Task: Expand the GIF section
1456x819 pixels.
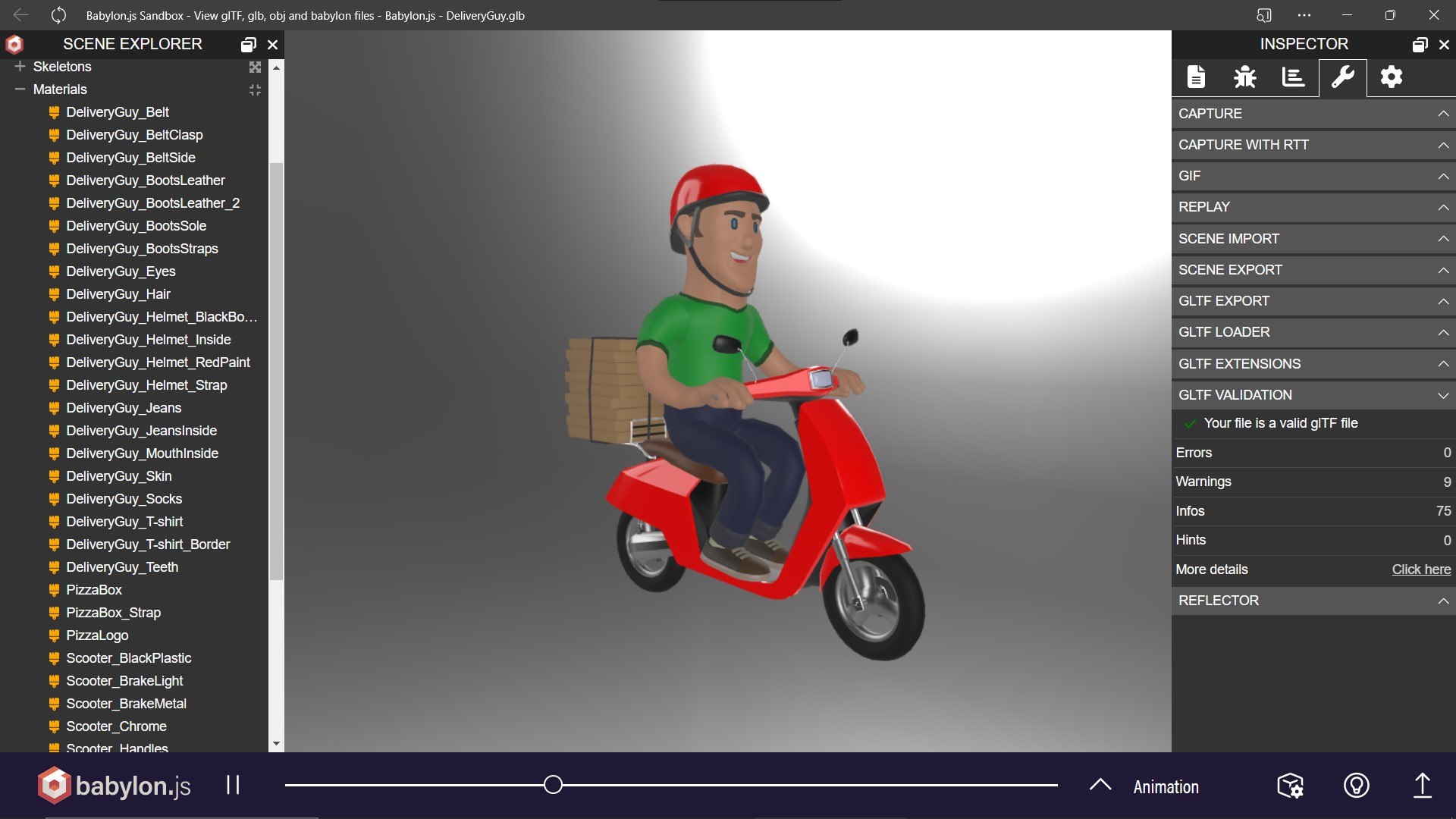Action: pos(1313,176)
